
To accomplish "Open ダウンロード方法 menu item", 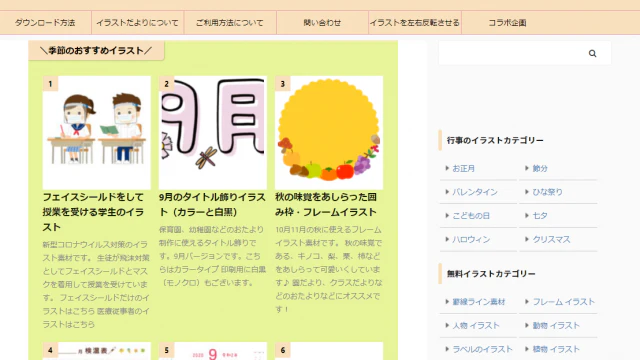I will [45, 23].
